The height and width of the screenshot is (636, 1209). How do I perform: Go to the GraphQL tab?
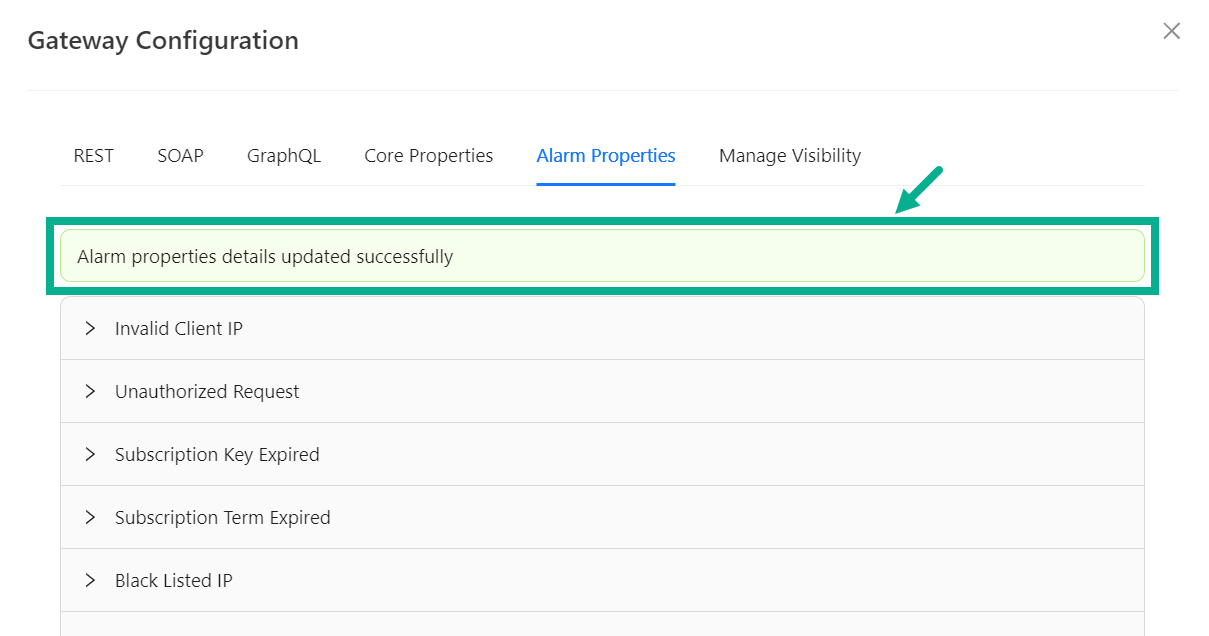click(x=284, y=156)
